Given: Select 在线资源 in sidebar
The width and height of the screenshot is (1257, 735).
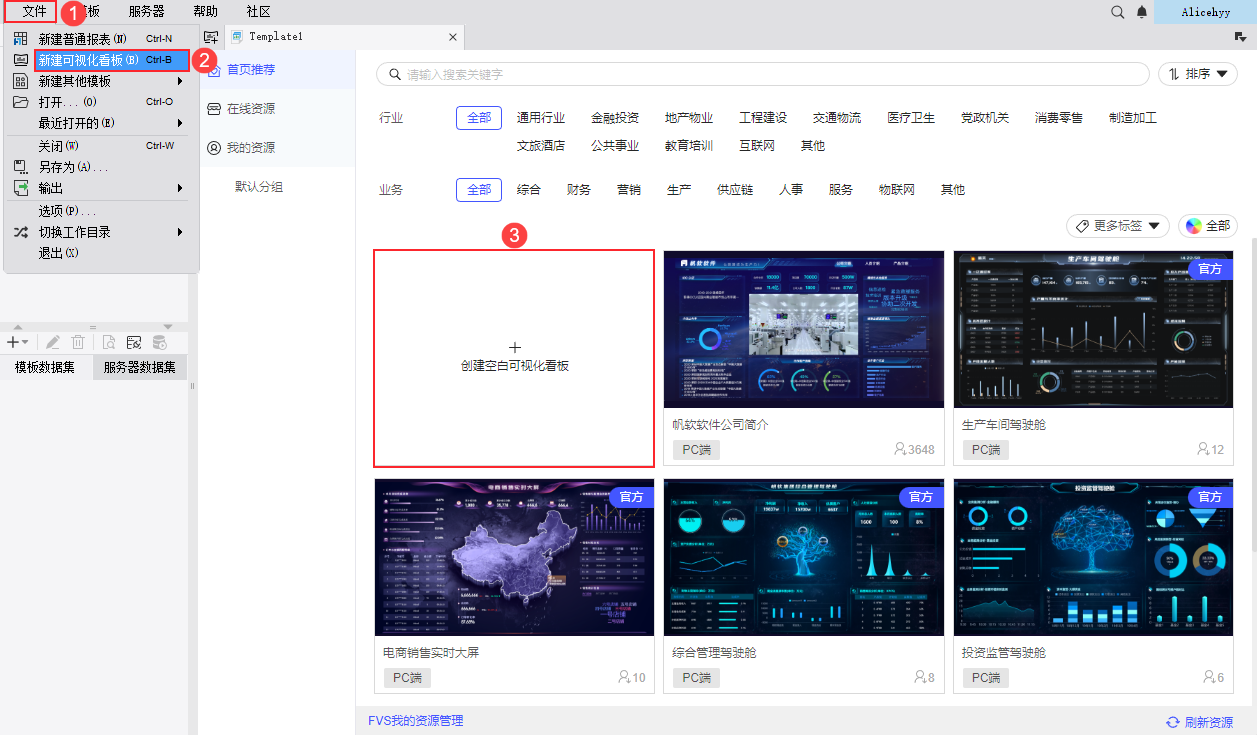Looking at the screenshot, I should coord(277,108).
